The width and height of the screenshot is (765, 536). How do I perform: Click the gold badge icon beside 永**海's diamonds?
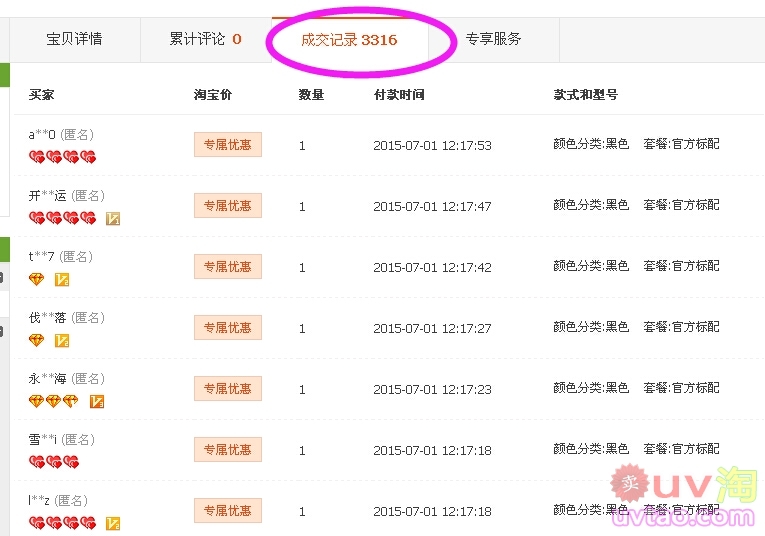97,401
